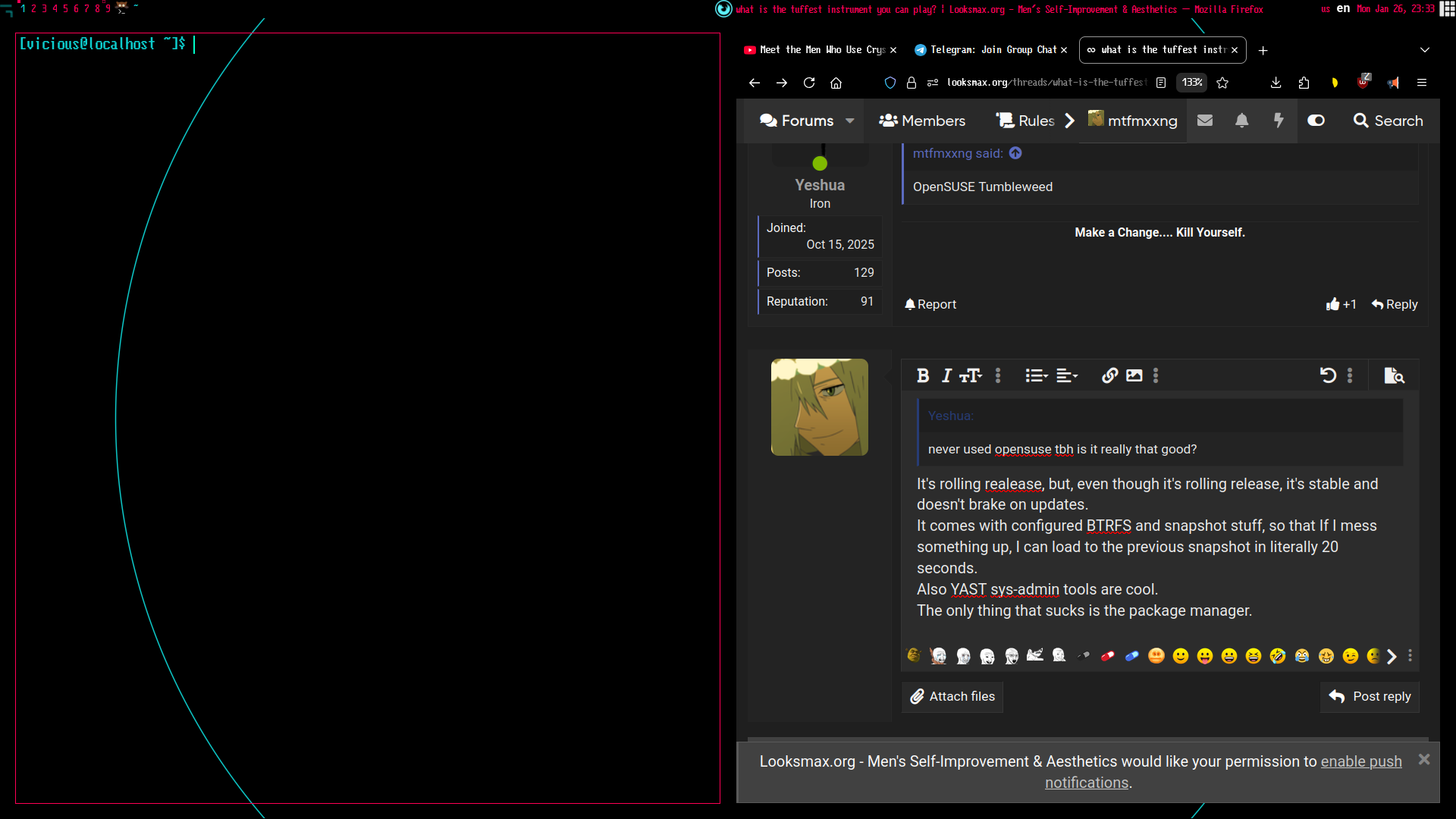The width and height of the screenshot is (1456, 819).
Task: Open the text alignment dropdown
Action: coord(1066,375)
